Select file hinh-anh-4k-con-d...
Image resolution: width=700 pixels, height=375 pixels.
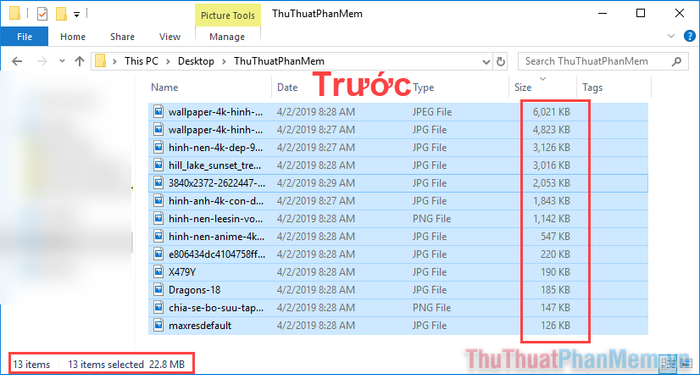[x=398, y=201]
